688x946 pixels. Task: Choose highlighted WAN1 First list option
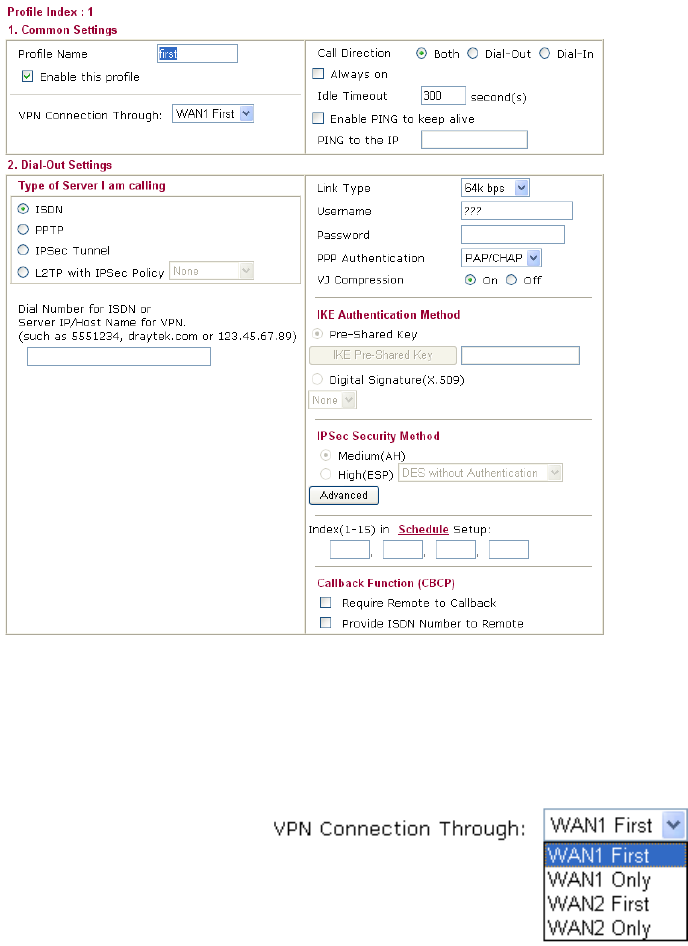615,855
